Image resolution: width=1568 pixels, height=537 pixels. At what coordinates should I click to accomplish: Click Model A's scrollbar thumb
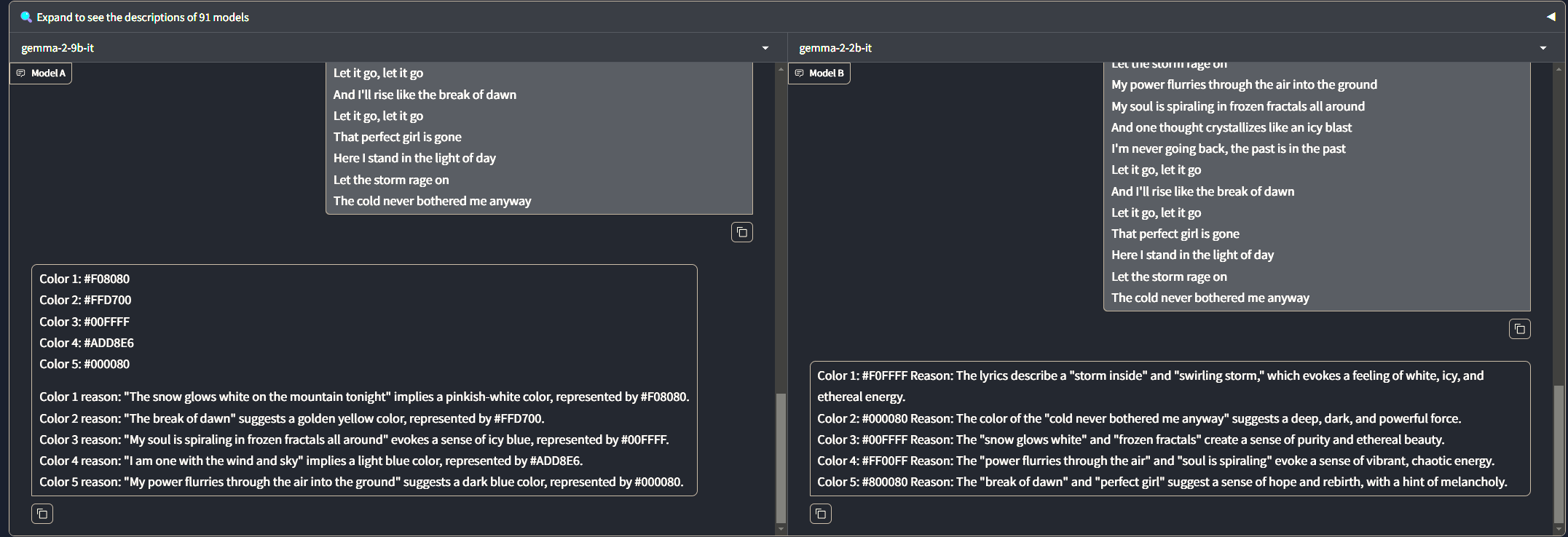tap(781, 457)
